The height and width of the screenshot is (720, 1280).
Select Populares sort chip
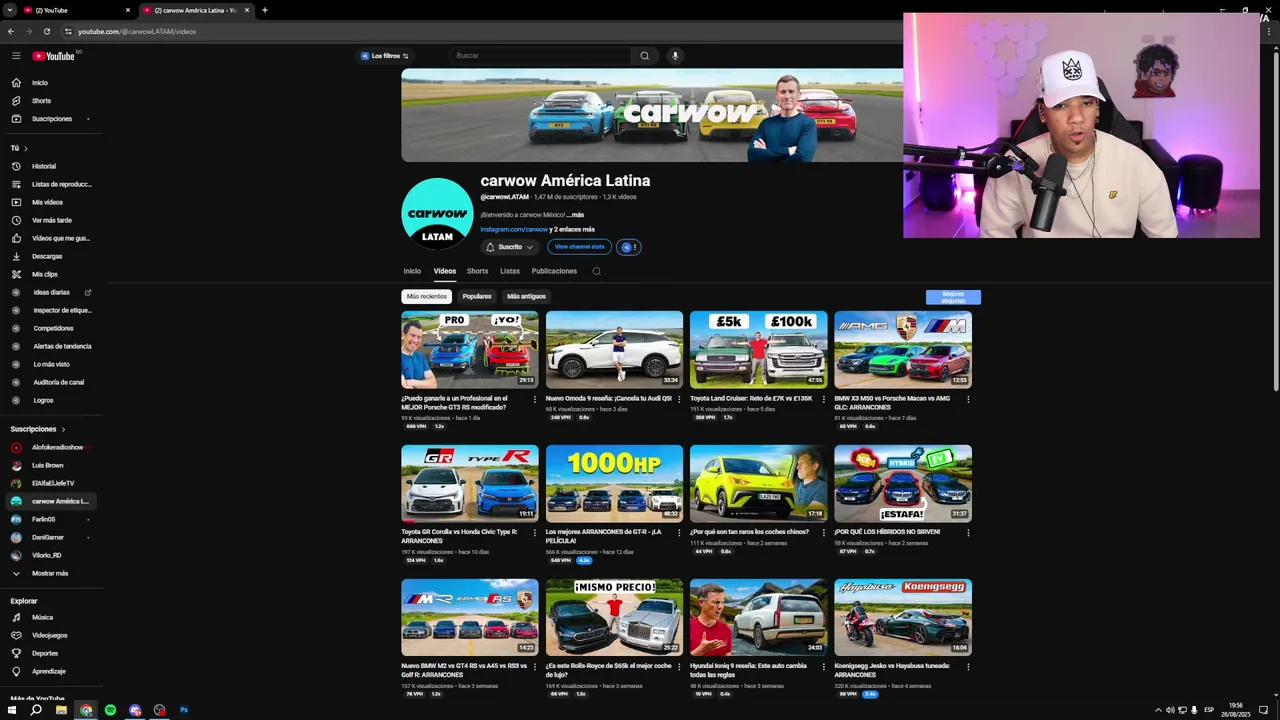[x=477, y=296]
